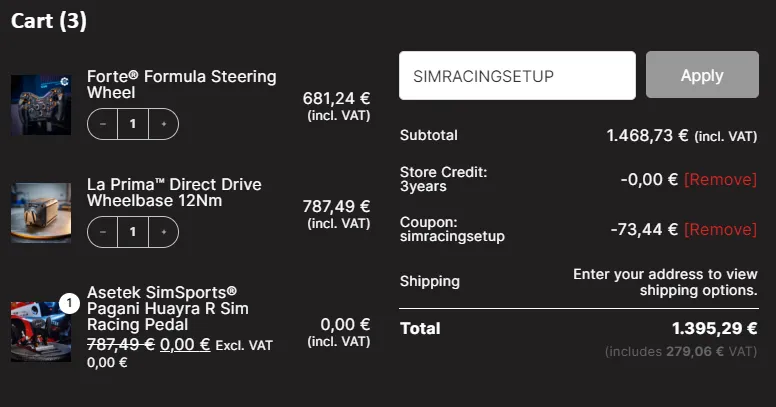Decrease Forte Formula Steering Wheel quantity

point(103,124)
